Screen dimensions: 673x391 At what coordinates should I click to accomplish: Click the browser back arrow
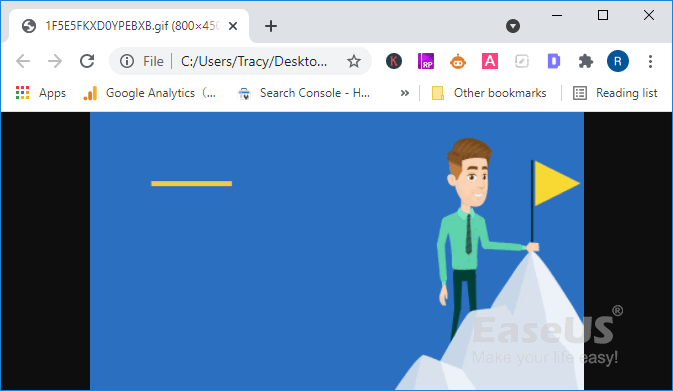[x=23, y=61]
